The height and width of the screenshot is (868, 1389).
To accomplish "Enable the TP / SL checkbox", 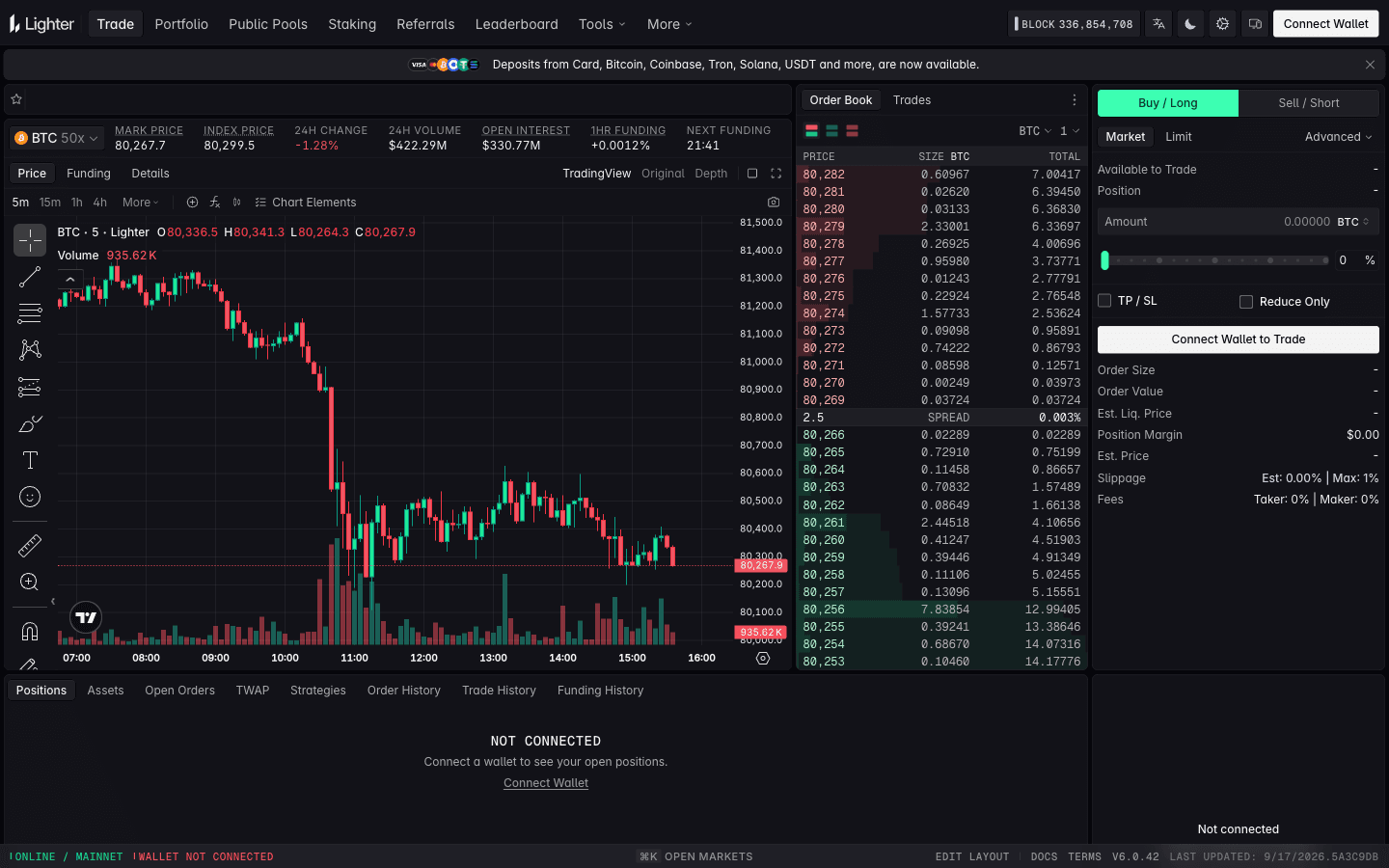I will point(1104,301).
